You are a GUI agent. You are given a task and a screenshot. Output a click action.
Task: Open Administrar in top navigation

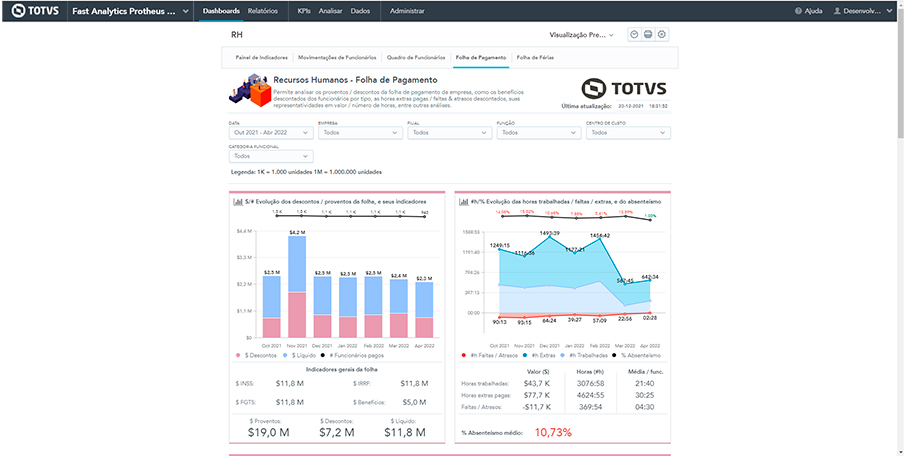tap(407, 11)
